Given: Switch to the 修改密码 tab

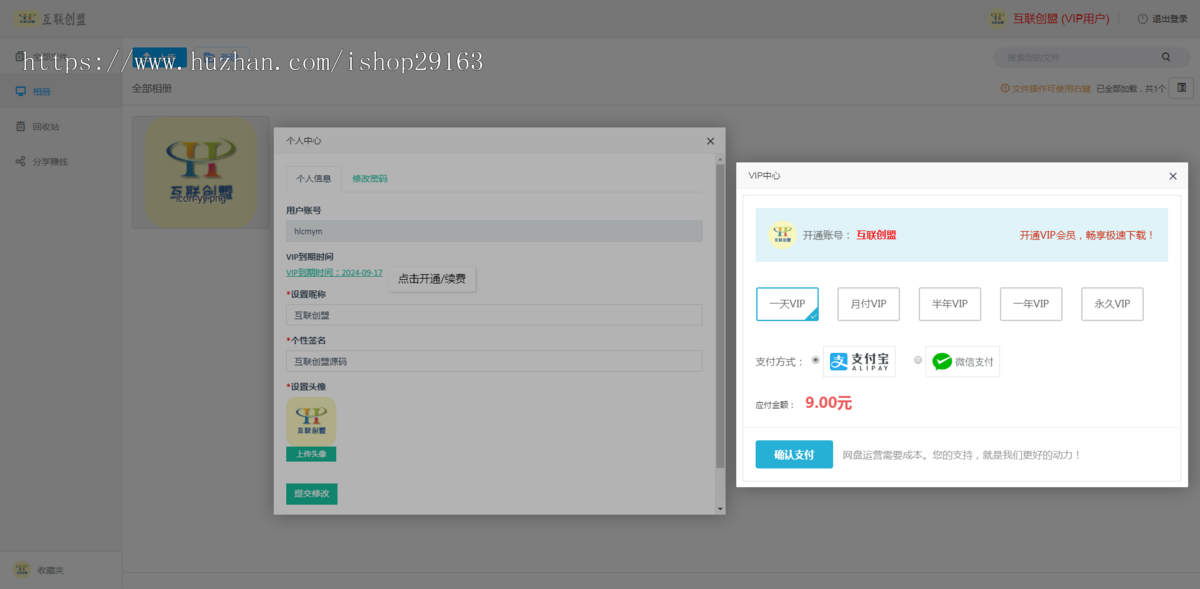Looking at the screenshot, I should 370,179.
